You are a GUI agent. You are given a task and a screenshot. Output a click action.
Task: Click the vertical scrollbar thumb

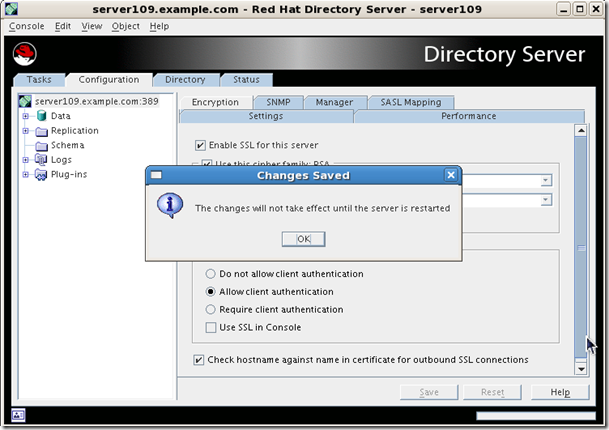click(581, 247)
